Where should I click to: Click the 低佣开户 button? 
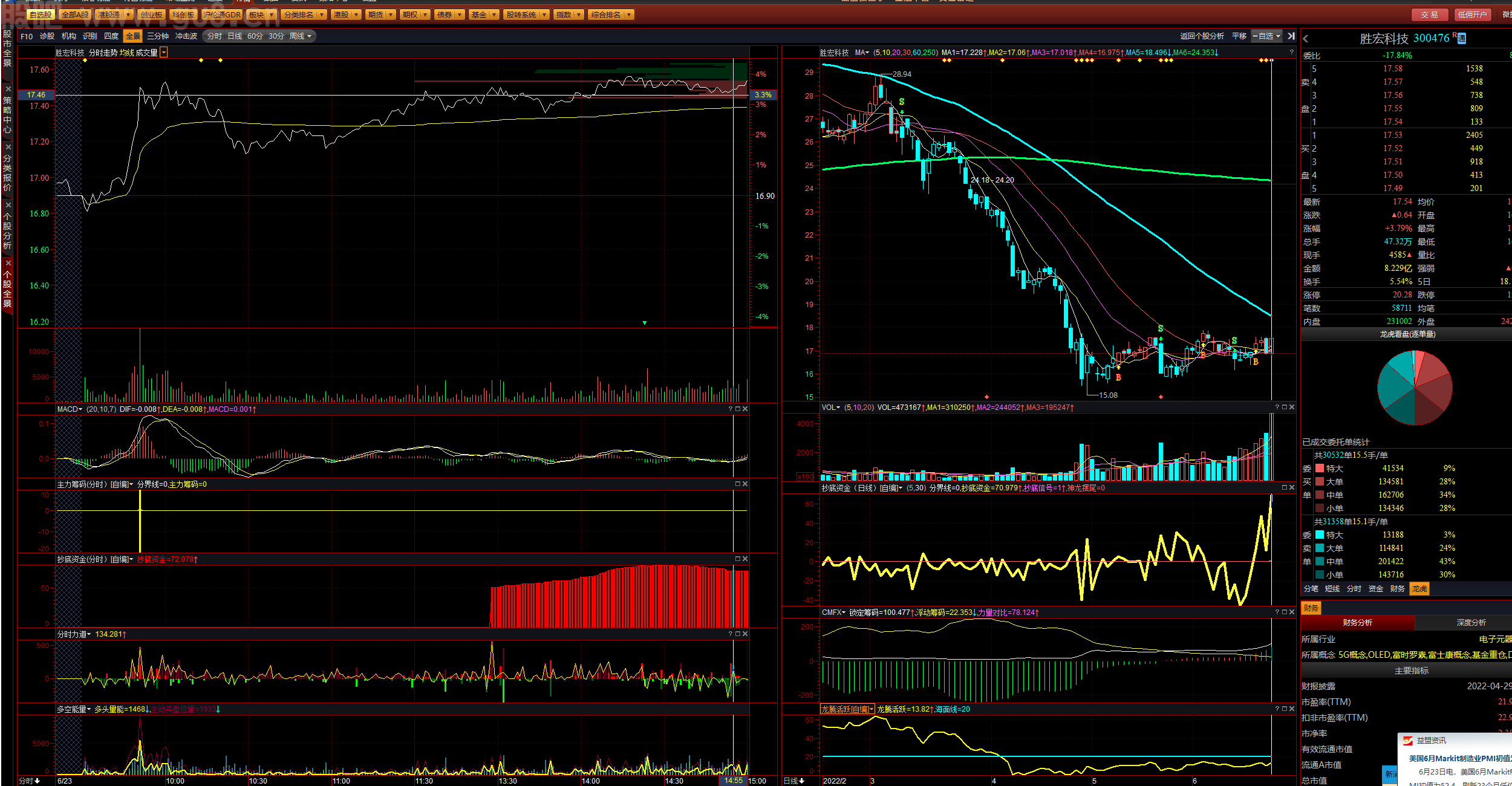click(x=1472, y=15)
